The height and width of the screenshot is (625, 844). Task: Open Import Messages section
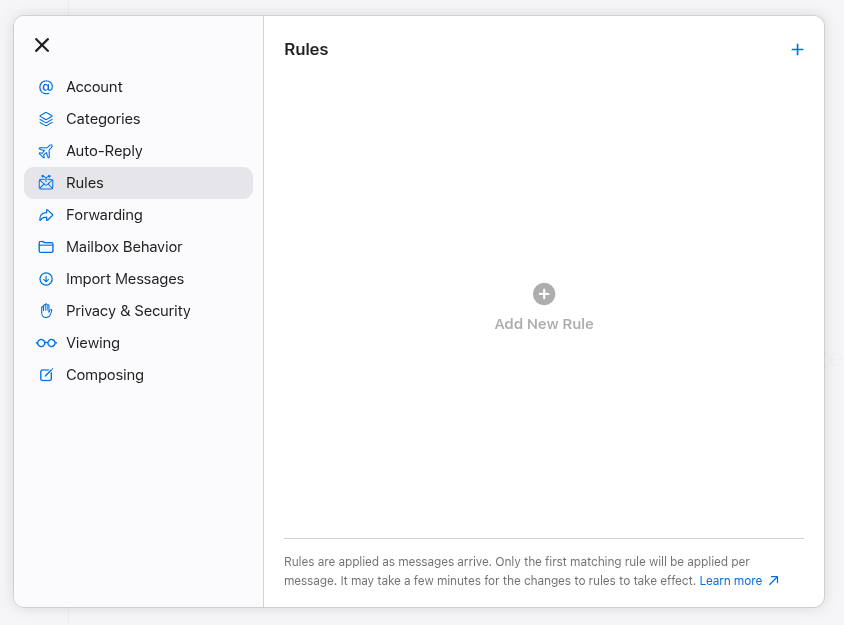(x=138, y=279)
